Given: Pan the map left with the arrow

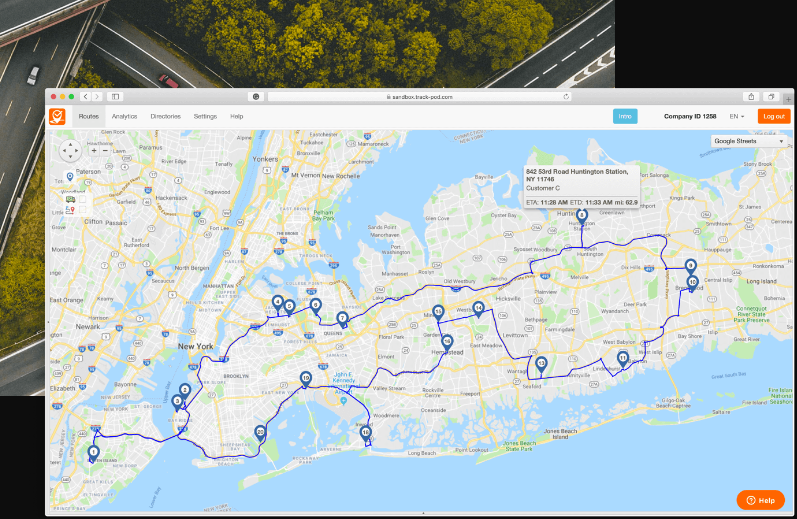Looking at the screenshot, I should (64, 150).
